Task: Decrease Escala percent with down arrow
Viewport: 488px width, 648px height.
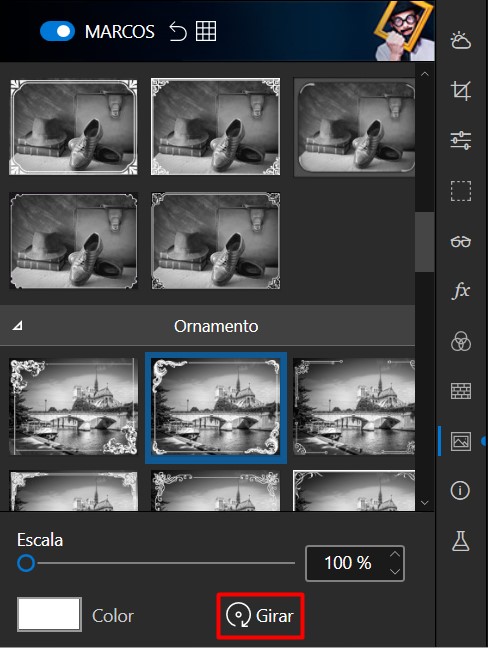Action: tap(395, 572)
